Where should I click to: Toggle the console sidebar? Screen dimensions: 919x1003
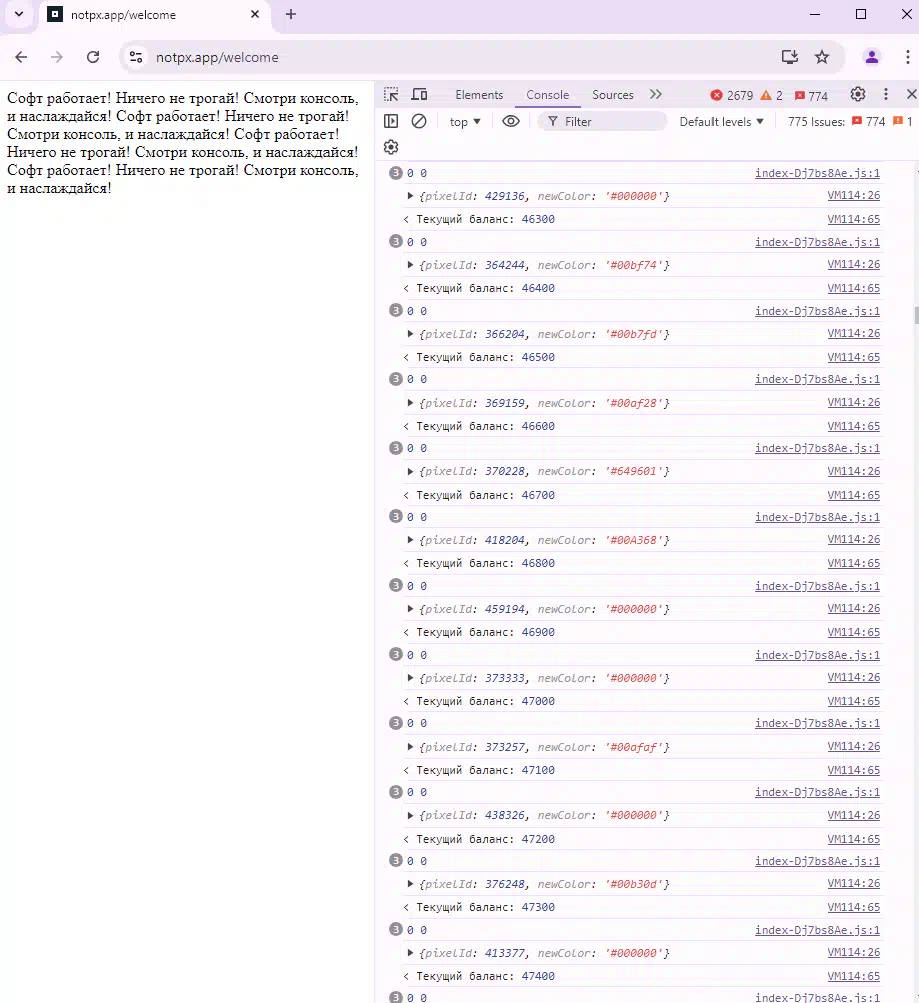[x=391, y=121]
